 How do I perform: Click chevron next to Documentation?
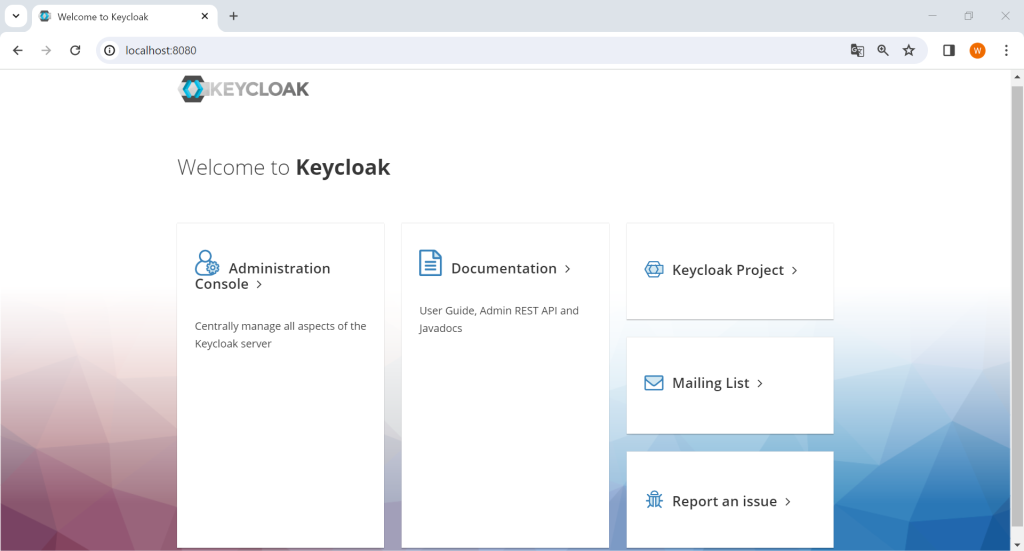(568, 268)
